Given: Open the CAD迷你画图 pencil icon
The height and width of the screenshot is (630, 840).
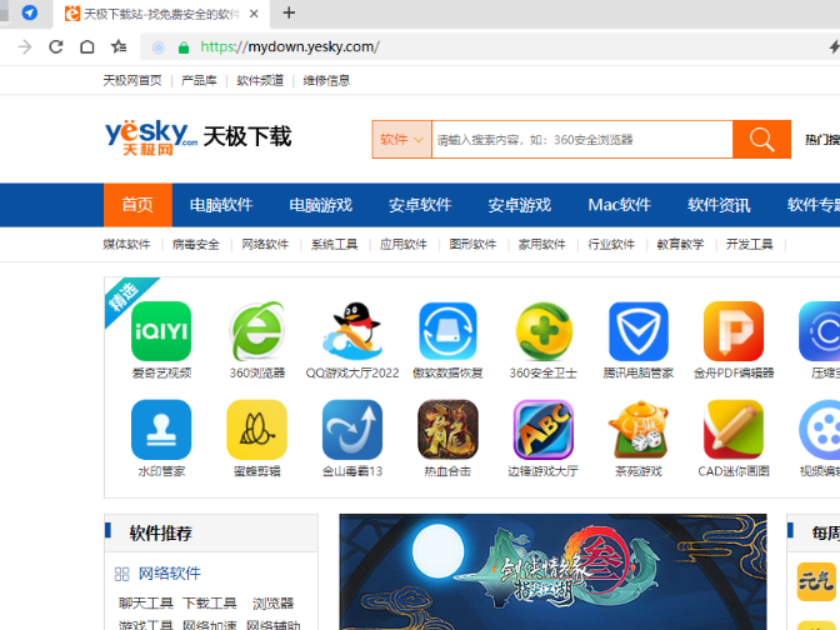Looking at the screenshot, I should point(734,430).
